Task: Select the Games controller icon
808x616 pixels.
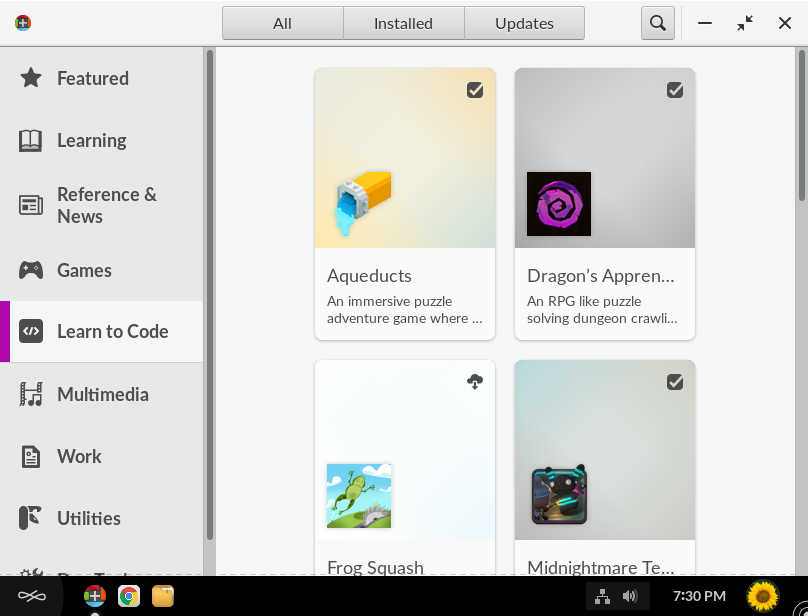Action: pos(31,270)
